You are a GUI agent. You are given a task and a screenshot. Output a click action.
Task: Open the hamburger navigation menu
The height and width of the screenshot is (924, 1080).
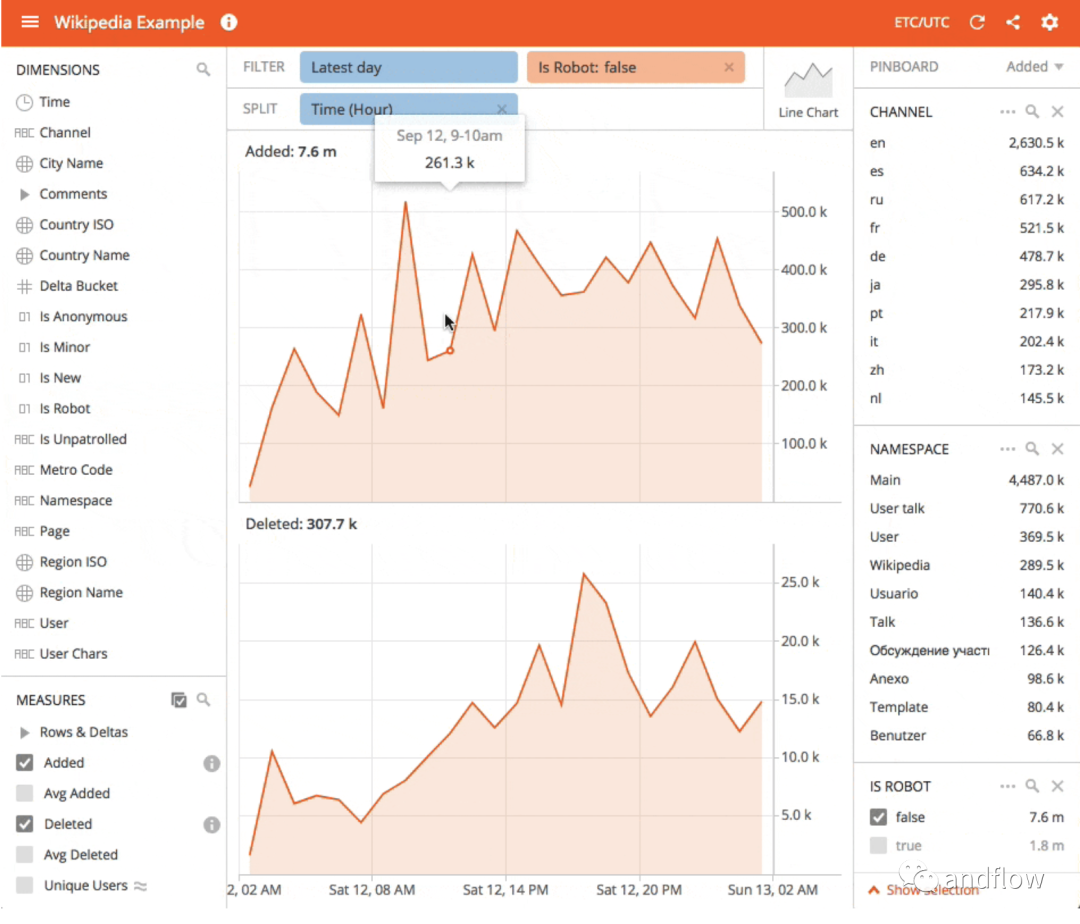coord(30,22)
